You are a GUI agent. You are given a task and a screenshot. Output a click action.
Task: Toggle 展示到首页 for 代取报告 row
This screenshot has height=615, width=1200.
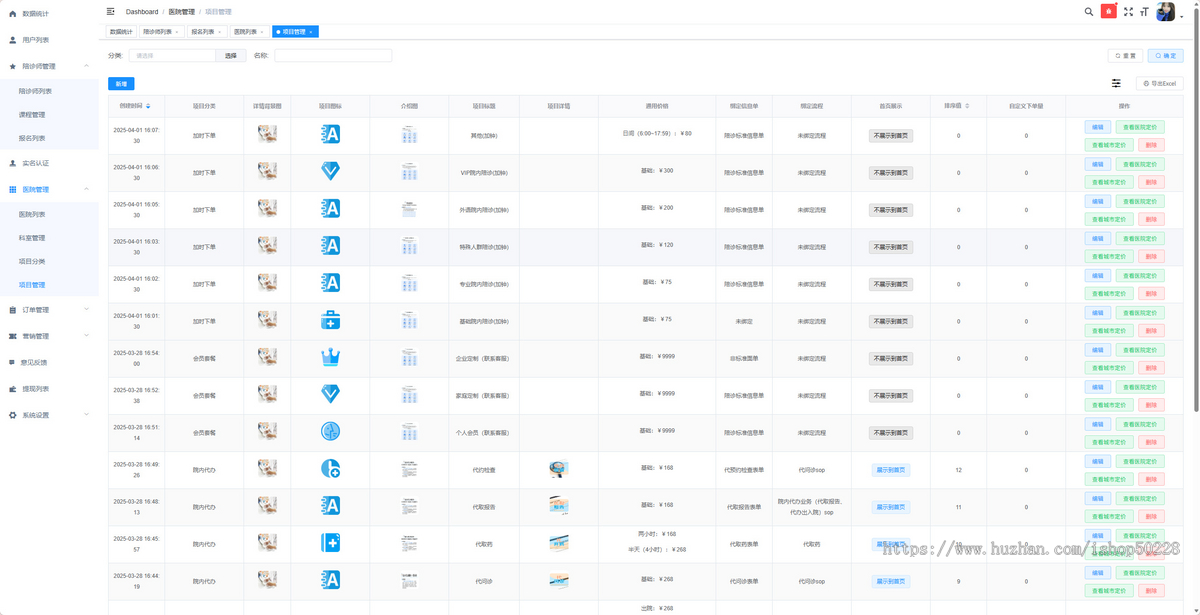(x=891, y=507)
